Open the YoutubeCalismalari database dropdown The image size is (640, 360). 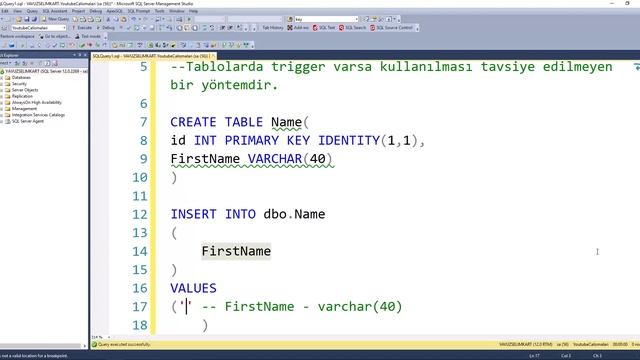(x=38, y=28)
